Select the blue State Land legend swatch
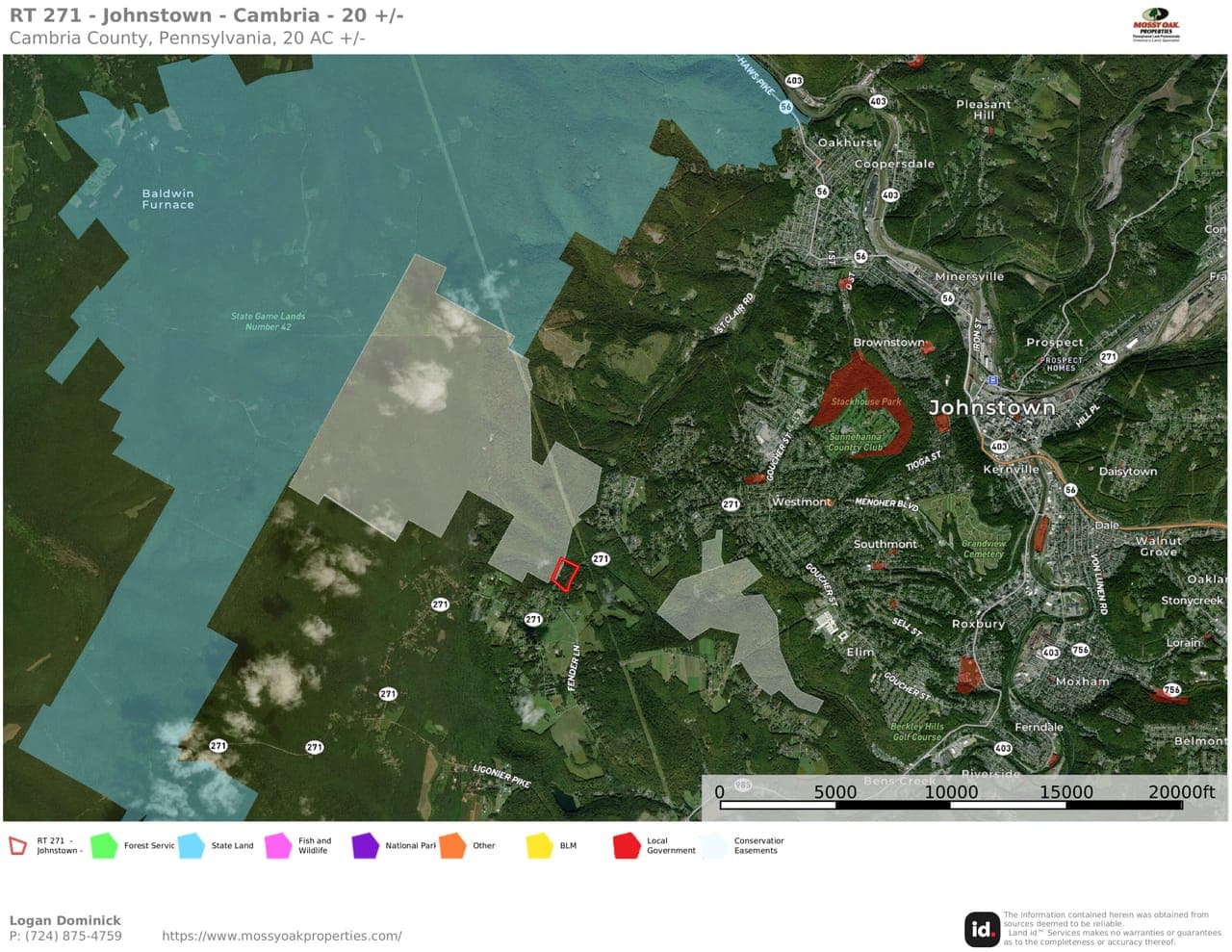The width and height of the screenshot is (1232, 952). (191, 846)
